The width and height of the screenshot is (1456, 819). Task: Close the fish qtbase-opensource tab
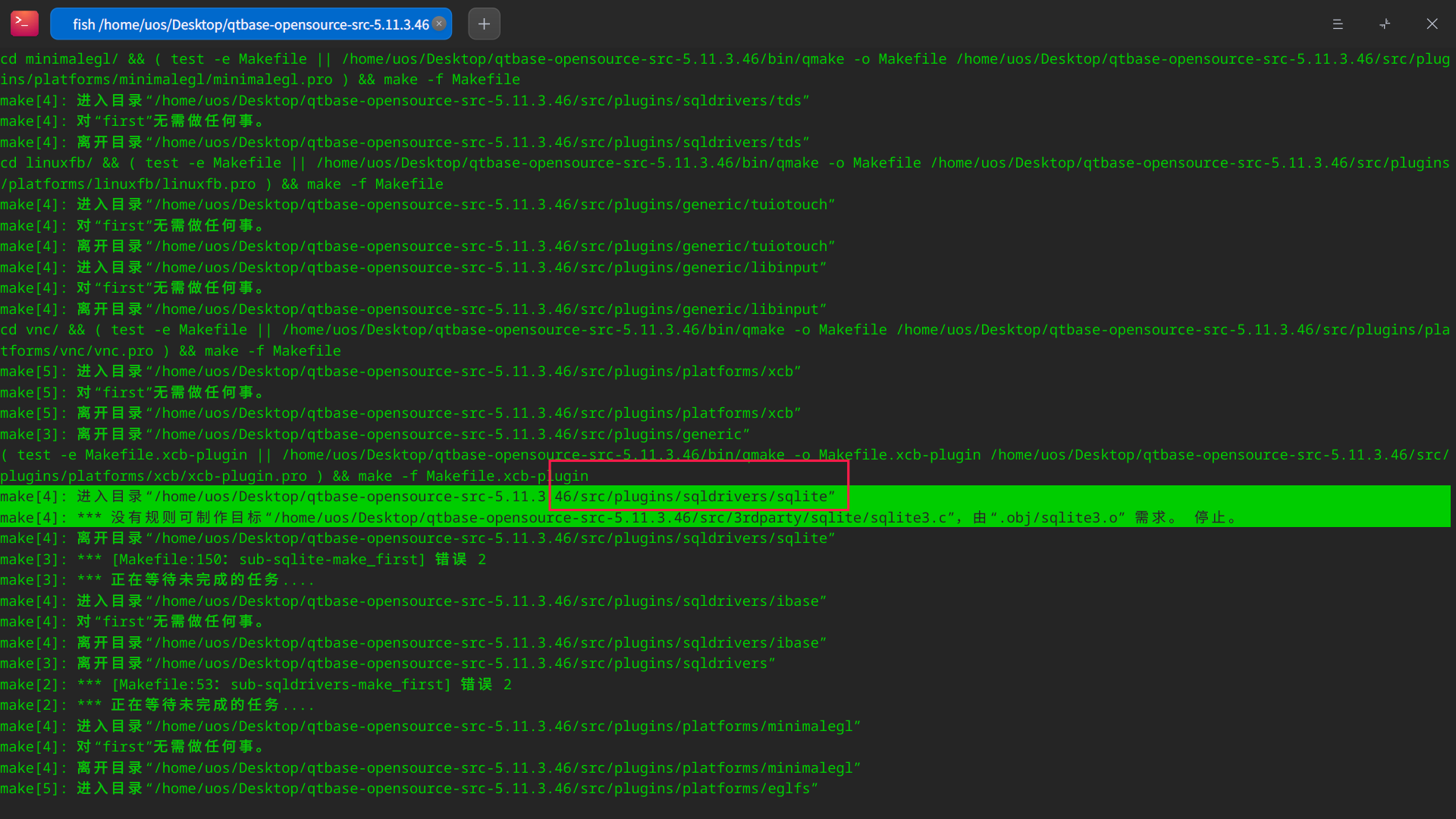[439, 24]
